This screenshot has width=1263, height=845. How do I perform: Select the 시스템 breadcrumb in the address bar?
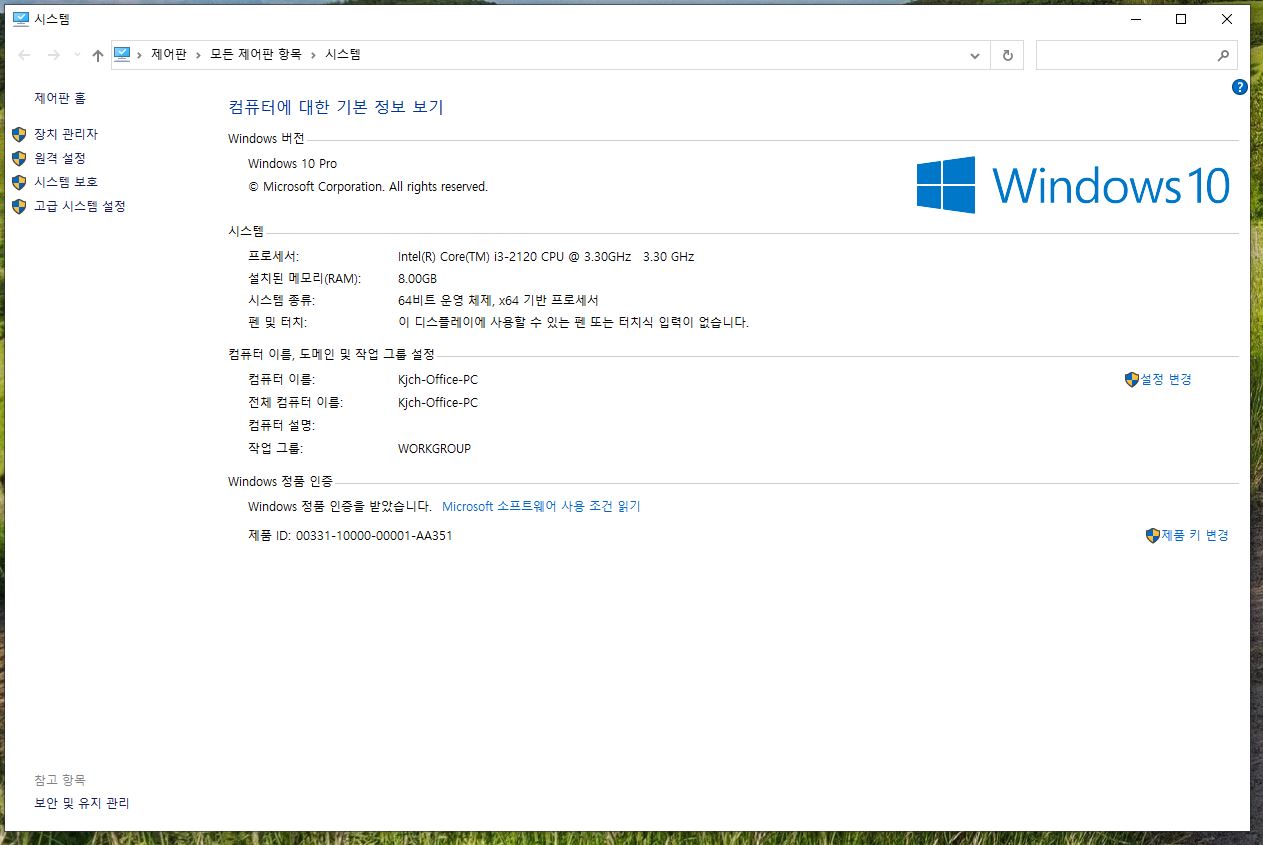[x=343, y=55]
